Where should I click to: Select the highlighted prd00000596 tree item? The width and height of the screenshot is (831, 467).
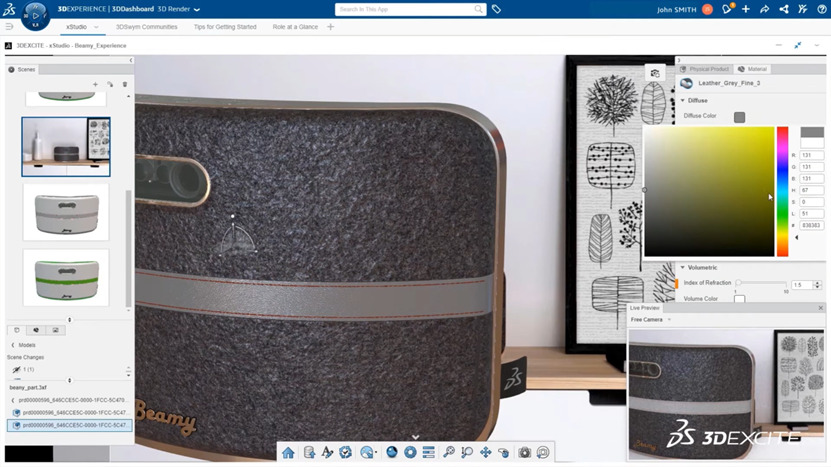(69, 425)
